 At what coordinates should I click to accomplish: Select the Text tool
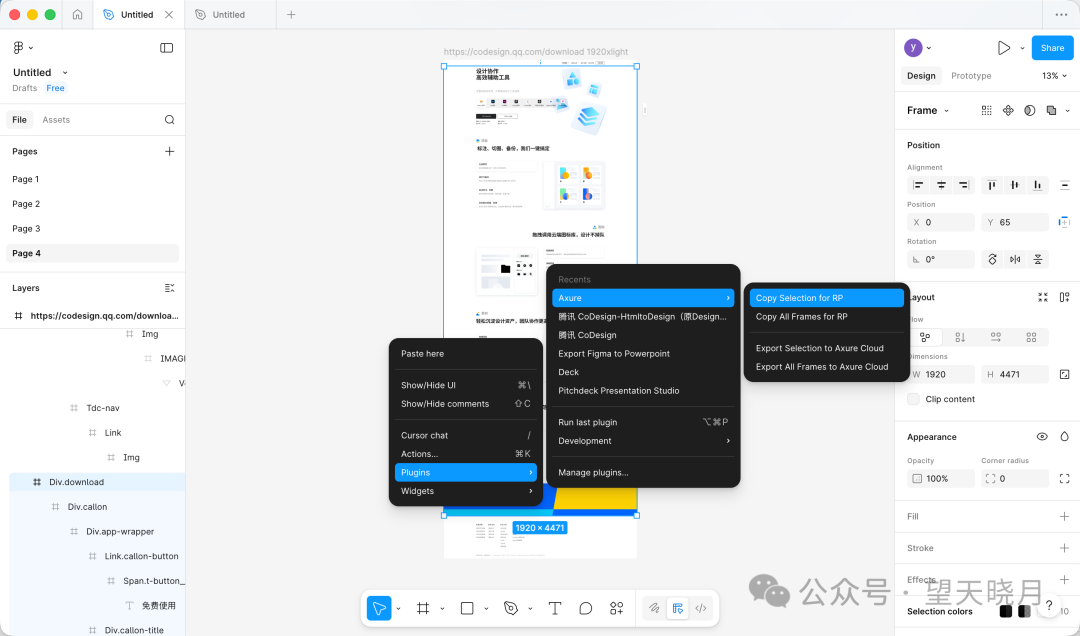coord(554,608)
